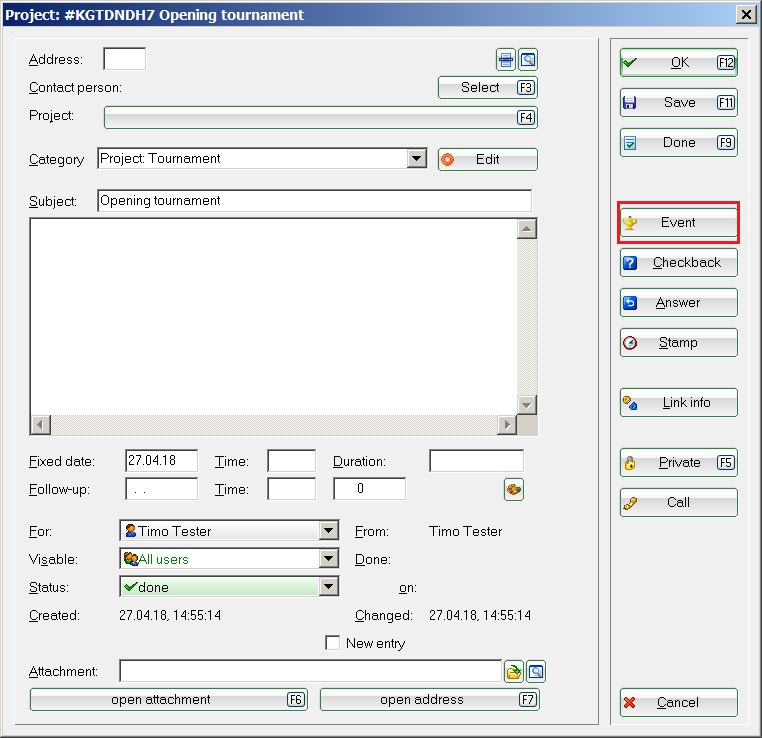
Task: Click the Subject text field
Action: click(x=314, y=200)
